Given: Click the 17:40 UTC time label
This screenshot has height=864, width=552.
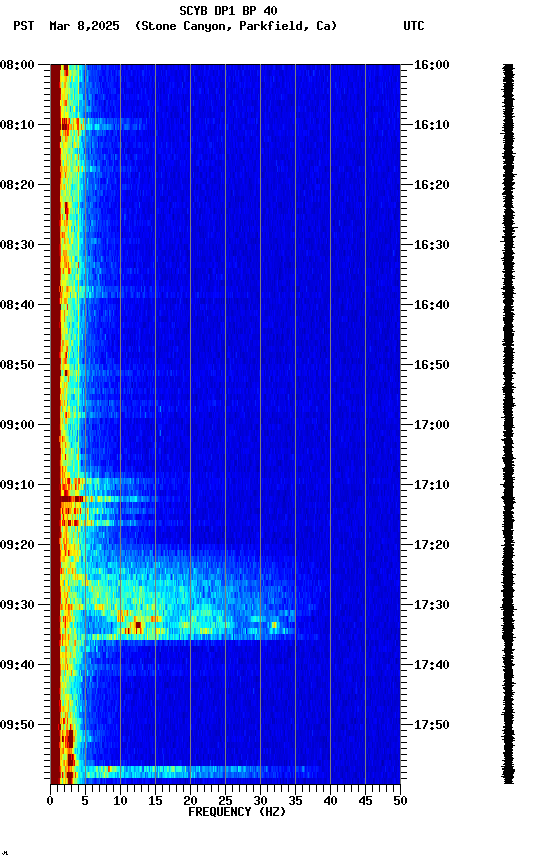Looking at the screenshot, I should (432, 666).
